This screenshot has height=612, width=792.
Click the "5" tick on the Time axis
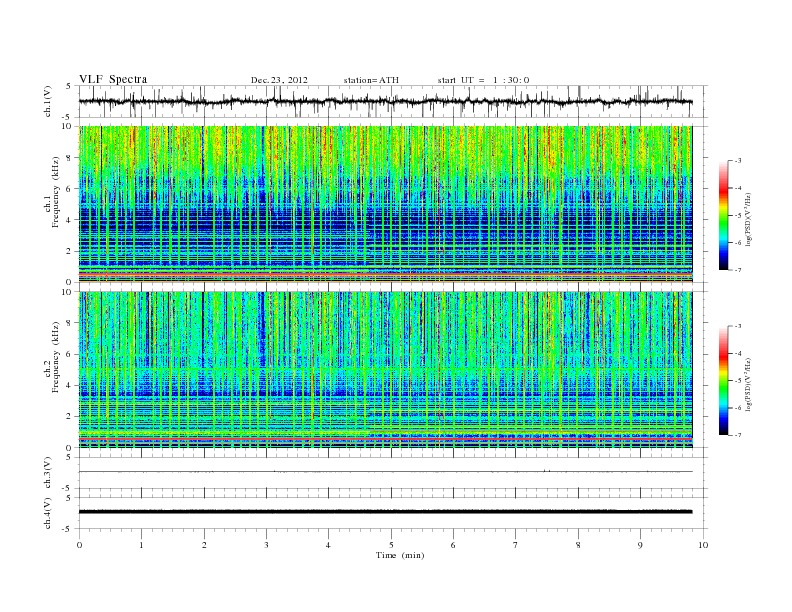click(x=391, y=545)
